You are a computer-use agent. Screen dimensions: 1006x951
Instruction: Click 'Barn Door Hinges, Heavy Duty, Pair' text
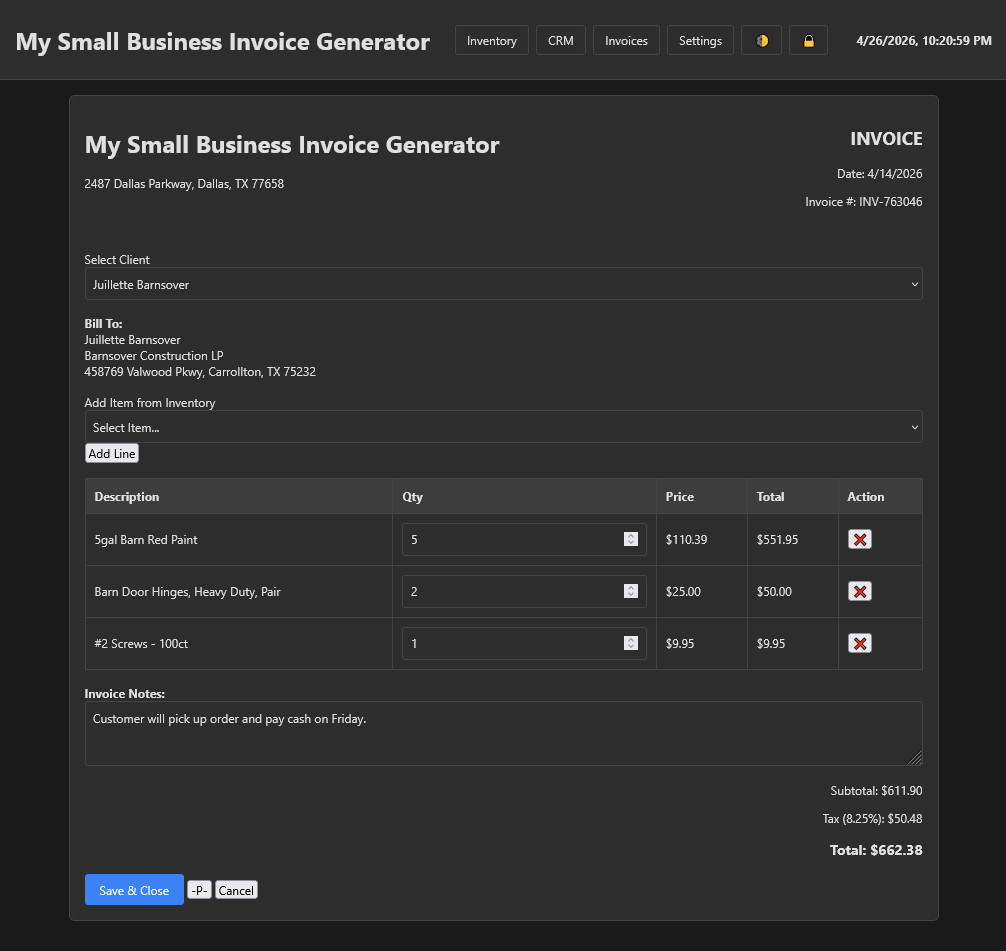(x=187, y=592)
